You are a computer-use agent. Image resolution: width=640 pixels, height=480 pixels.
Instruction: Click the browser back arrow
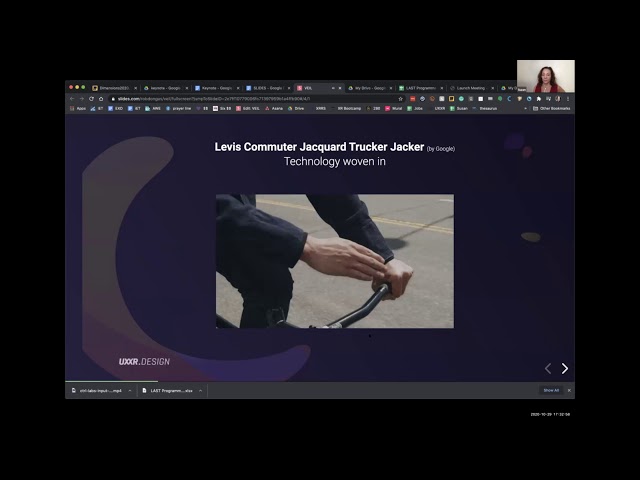[72, 99]
